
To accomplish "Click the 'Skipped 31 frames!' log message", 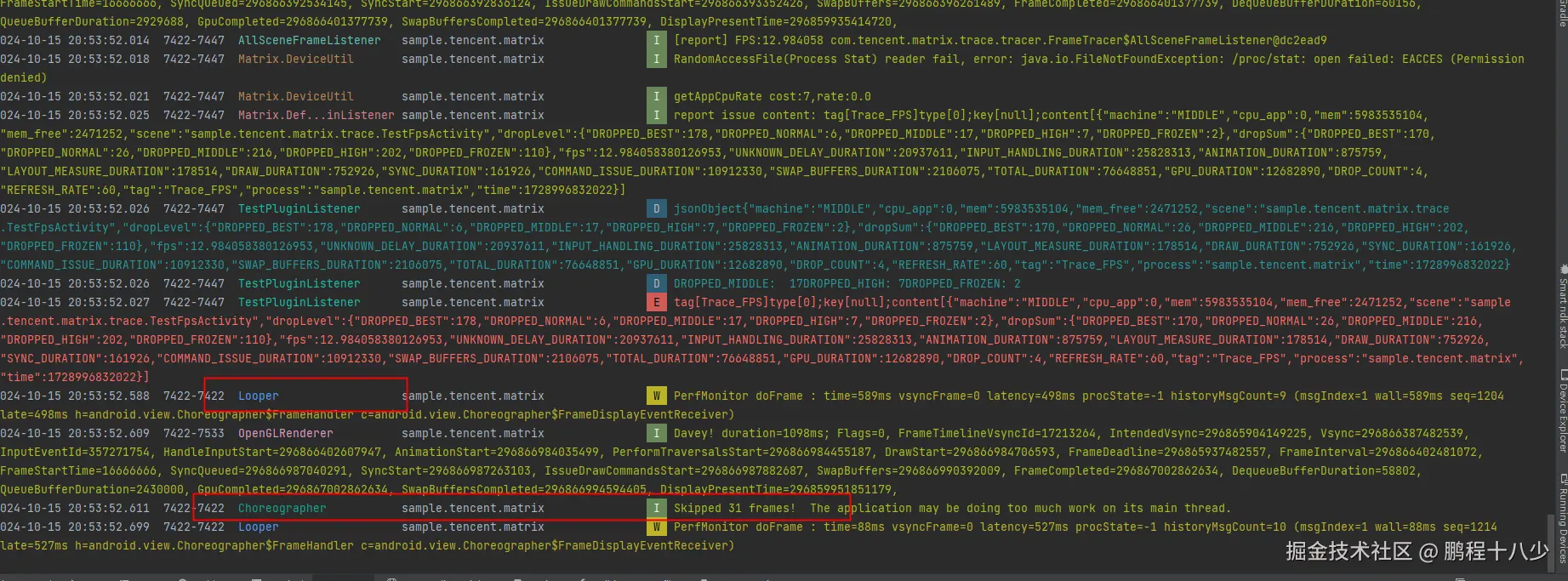I will point(952,508).
